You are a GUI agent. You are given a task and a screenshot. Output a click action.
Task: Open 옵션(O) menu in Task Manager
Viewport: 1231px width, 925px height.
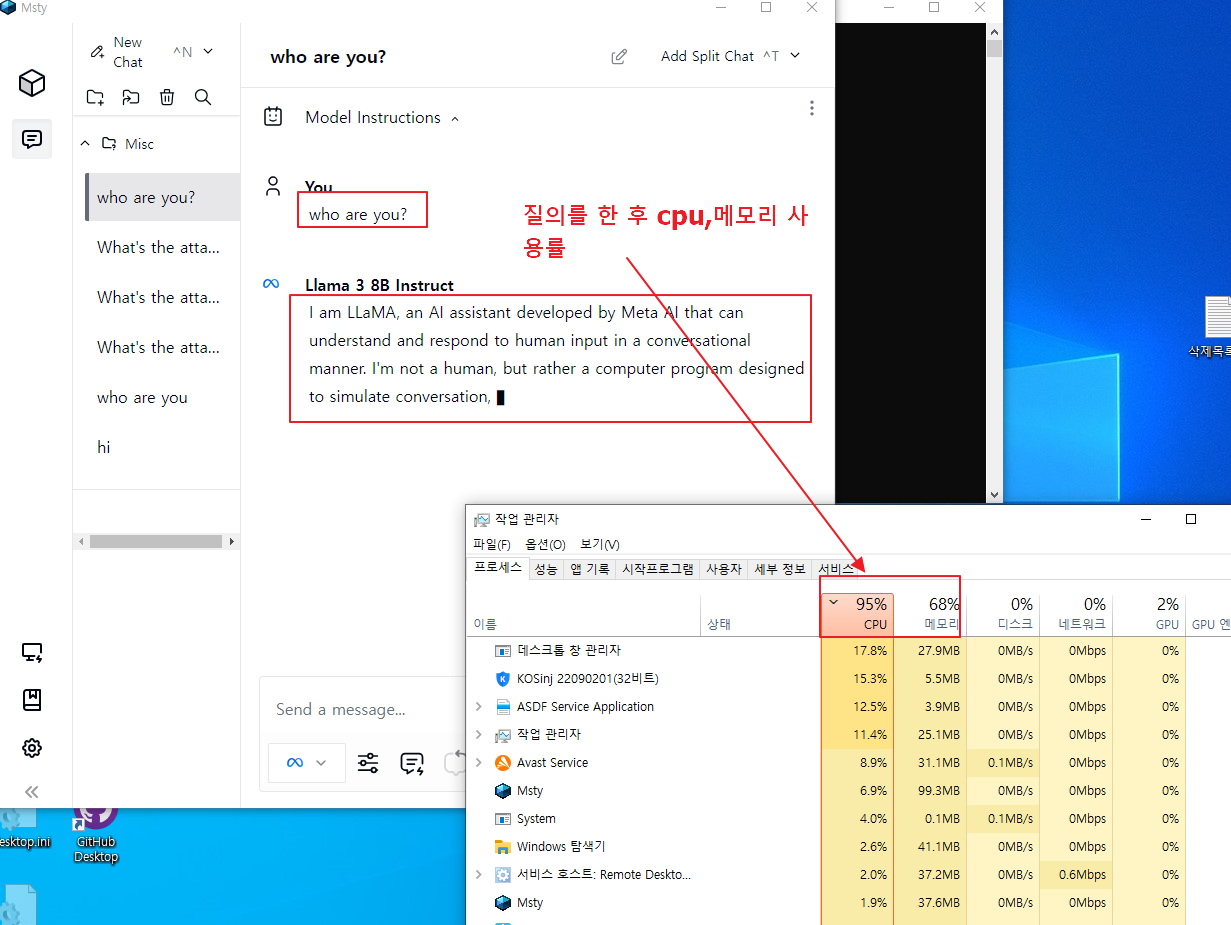coord(546,544)
